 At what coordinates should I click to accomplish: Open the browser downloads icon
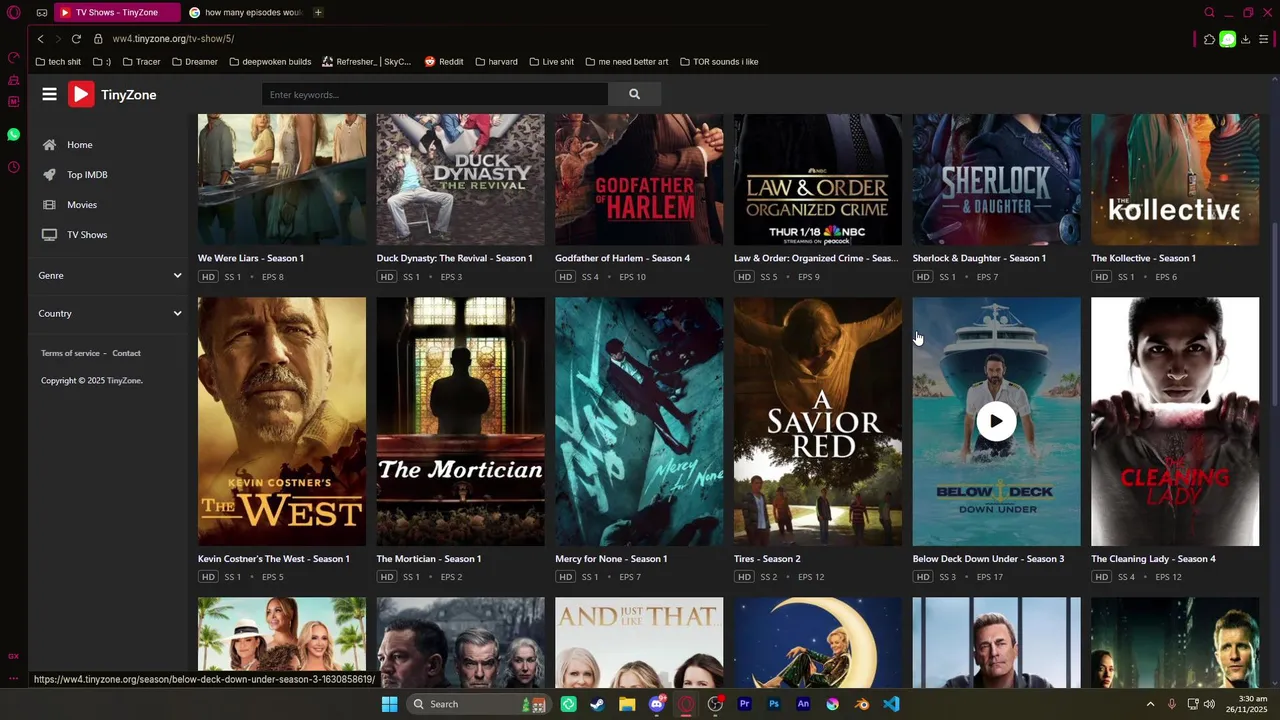pos(1245,39)
